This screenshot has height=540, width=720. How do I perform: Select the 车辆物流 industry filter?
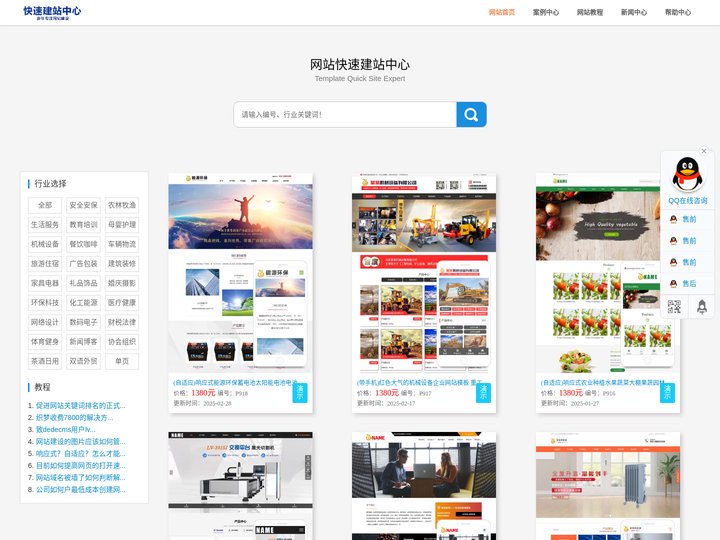[122, 244]
